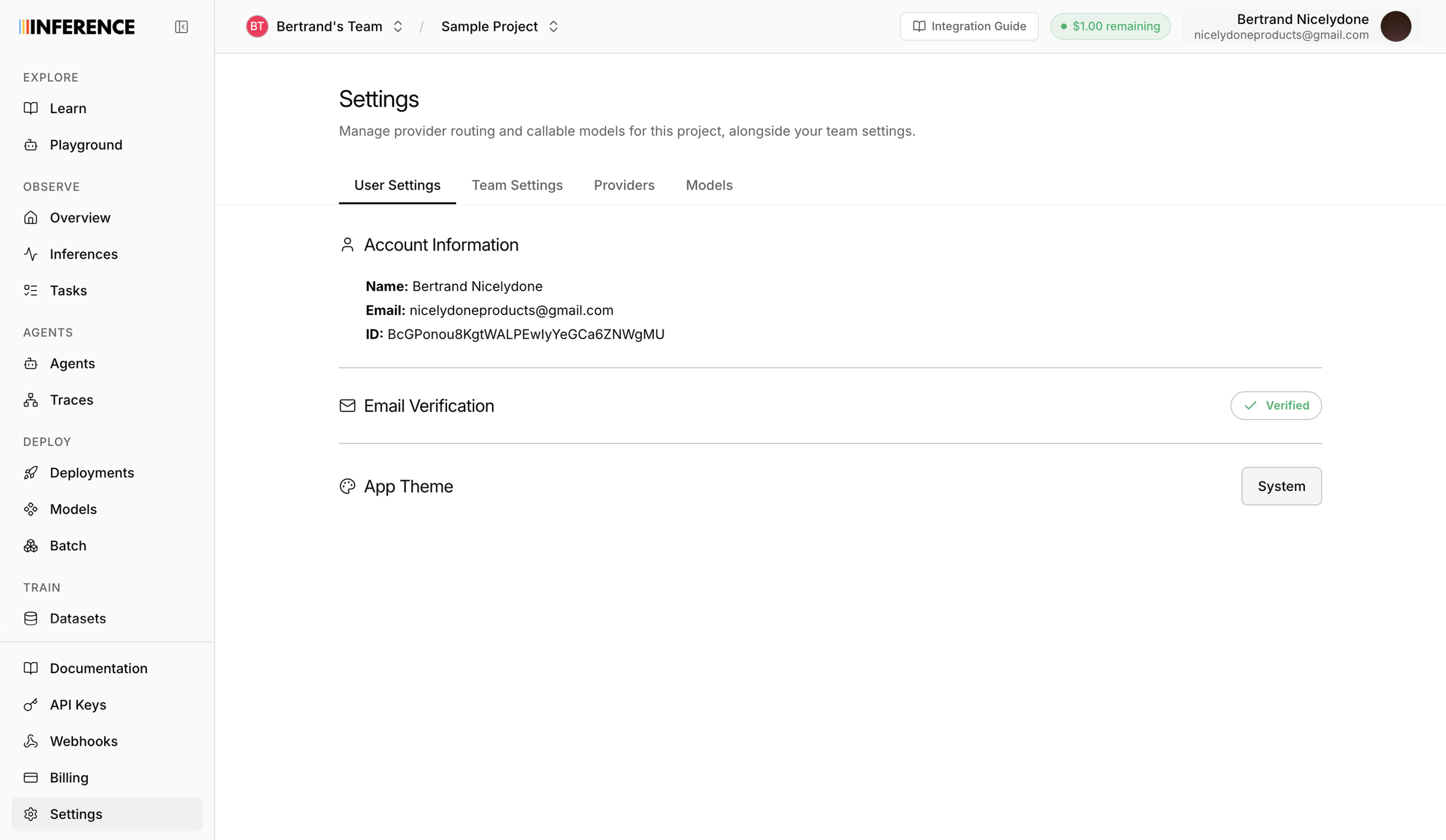The image size is (1446, 840).
Task: Click the user ID BcGPonou8KgtWALPEwIyYeGCa6ZNWgMU
Action: pos(525,334)
